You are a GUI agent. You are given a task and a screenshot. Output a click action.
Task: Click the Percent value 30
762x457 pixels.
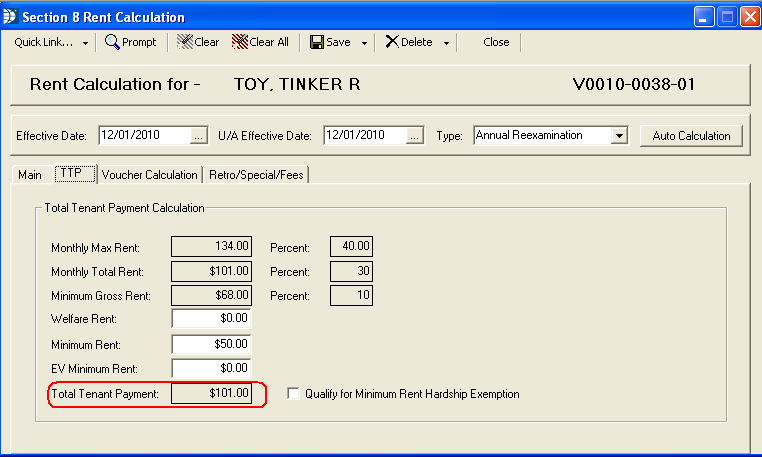click(351, 271)
